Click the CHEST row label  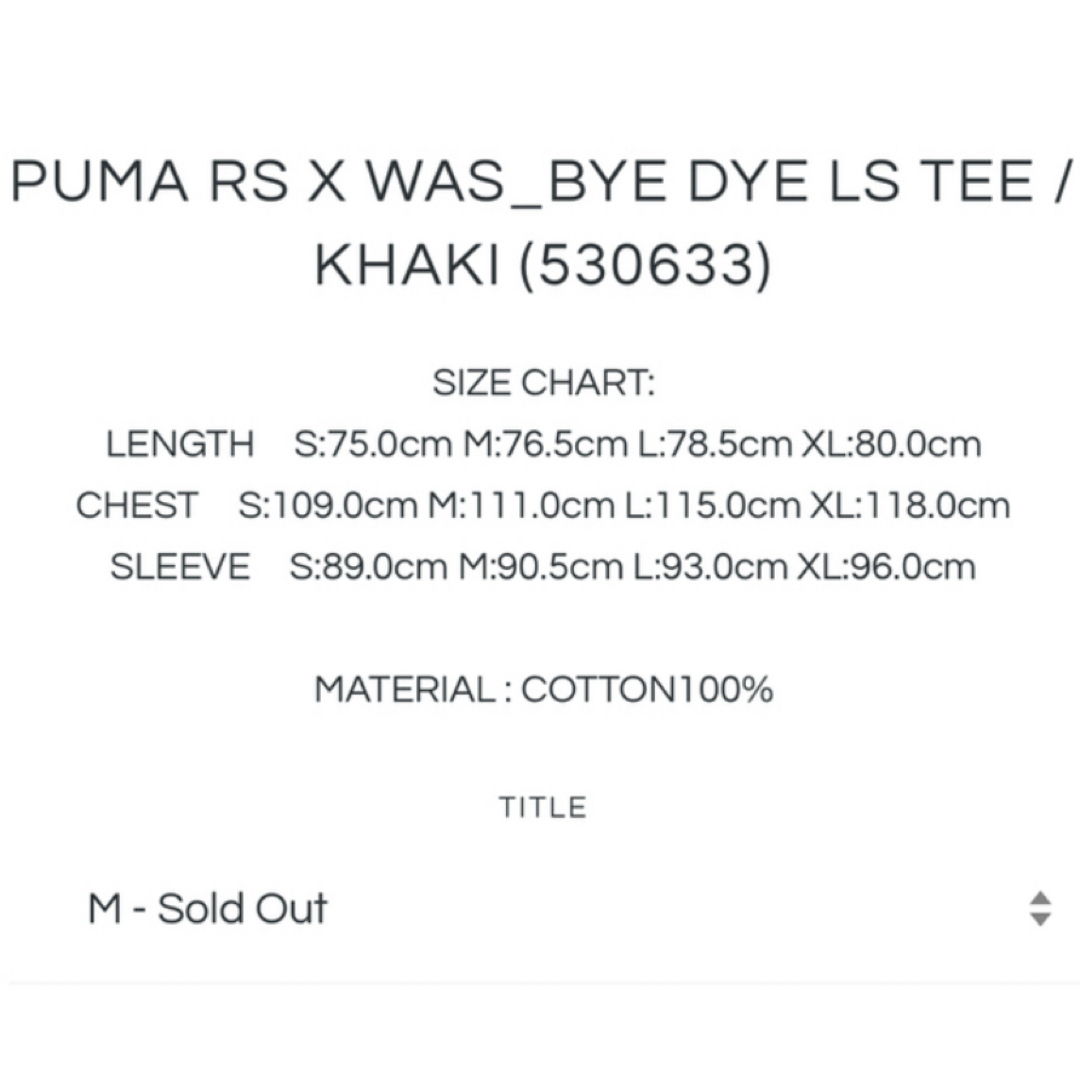click(x=137, y=505)
